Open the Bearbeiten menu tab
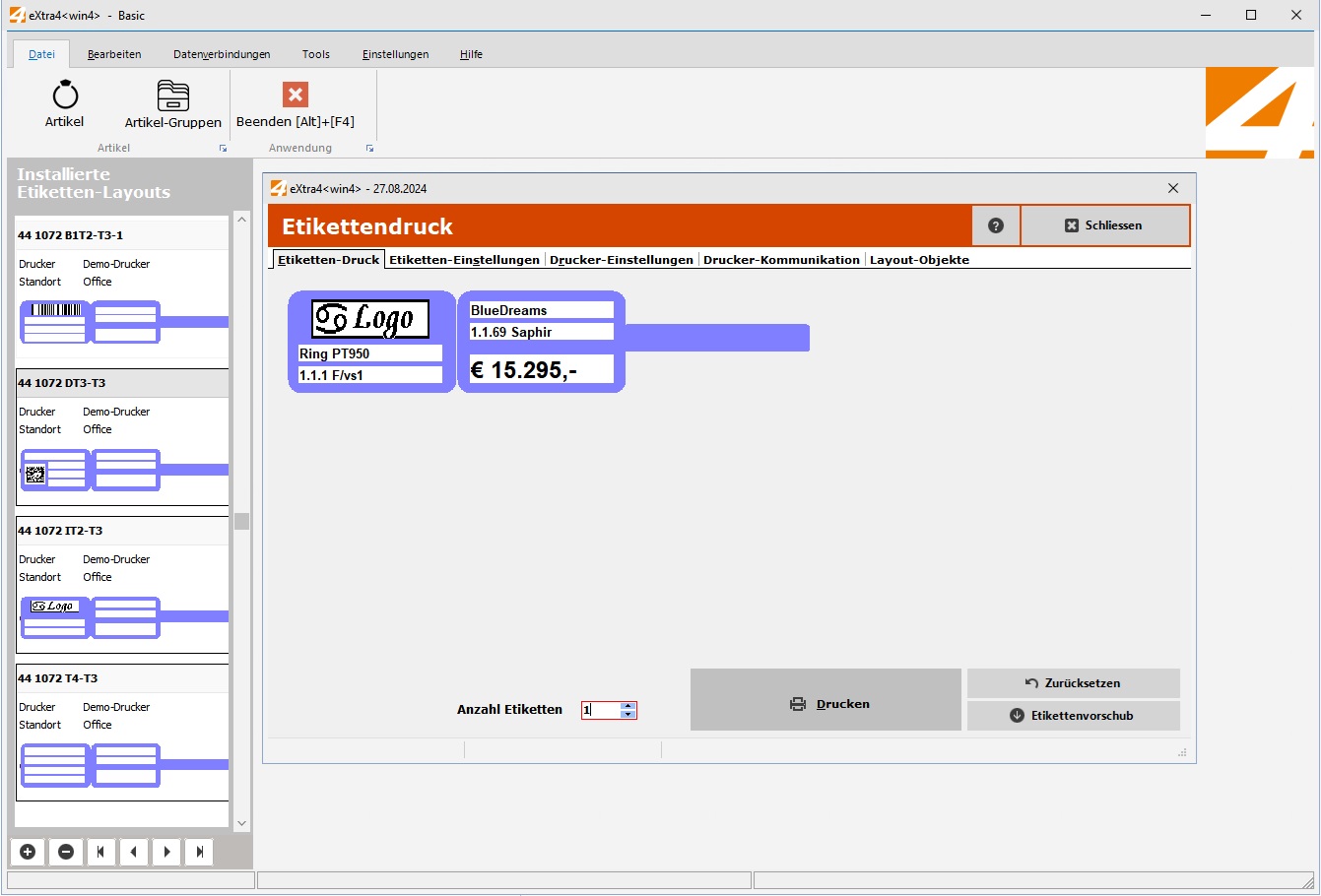This screenshot has width=1321, height=896. 114,54
